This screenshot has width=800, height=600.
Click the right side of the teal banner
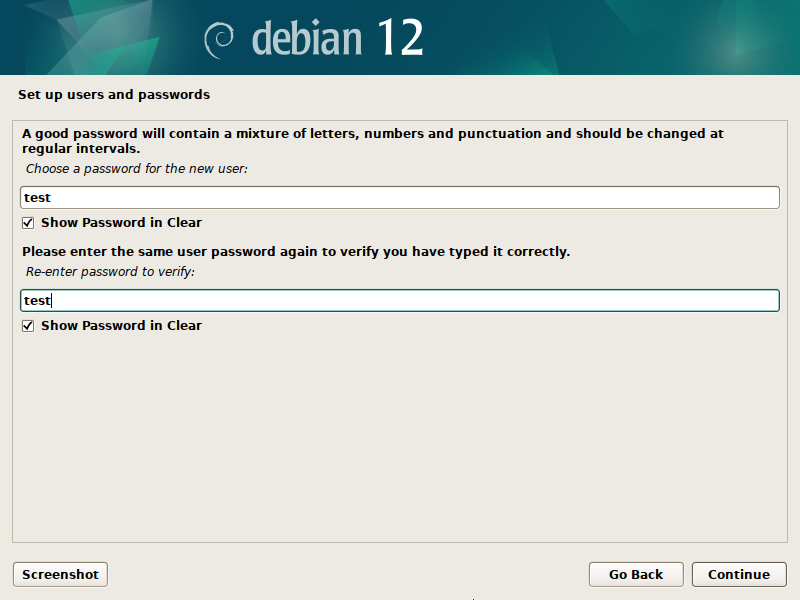pyautogui.click(x=650, y=38)
